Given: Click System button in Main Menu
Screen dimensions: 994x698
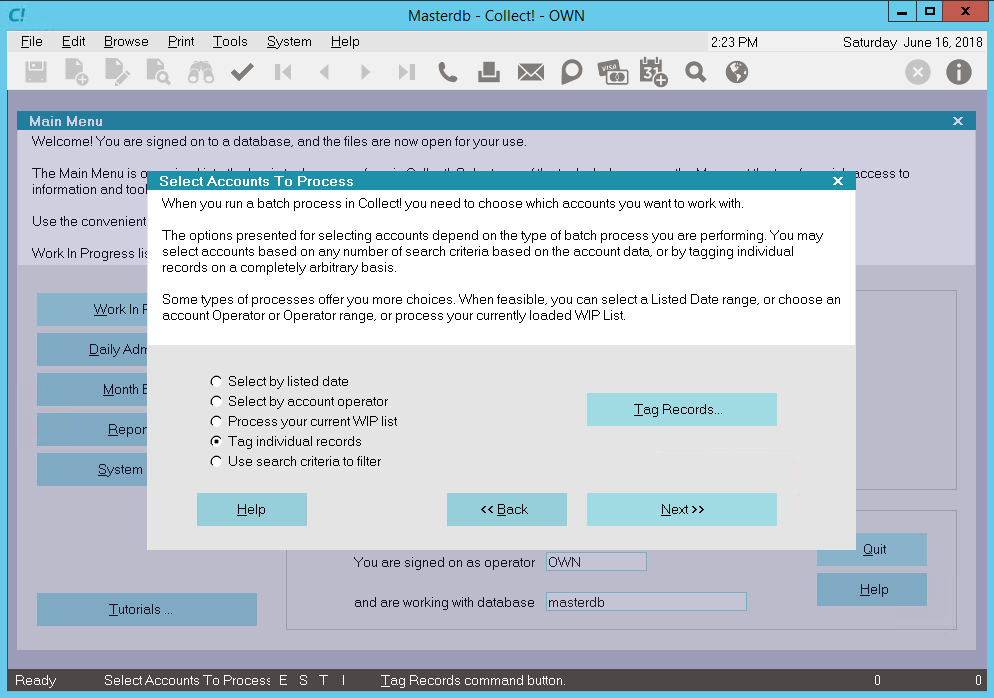Looking at the screenshot, I should click(92, 469).
